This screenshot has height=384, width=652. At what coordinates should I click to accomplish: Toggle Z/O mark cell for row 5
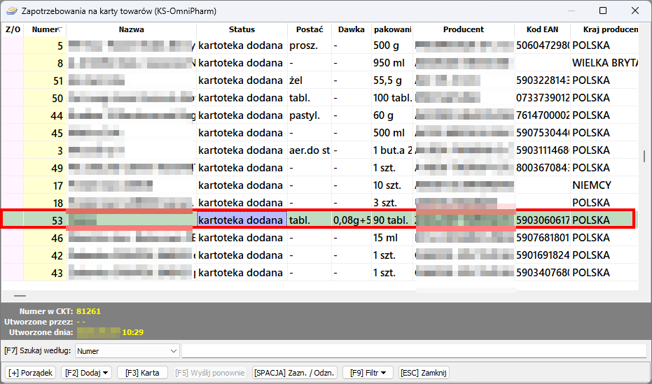tap(12, 45)
